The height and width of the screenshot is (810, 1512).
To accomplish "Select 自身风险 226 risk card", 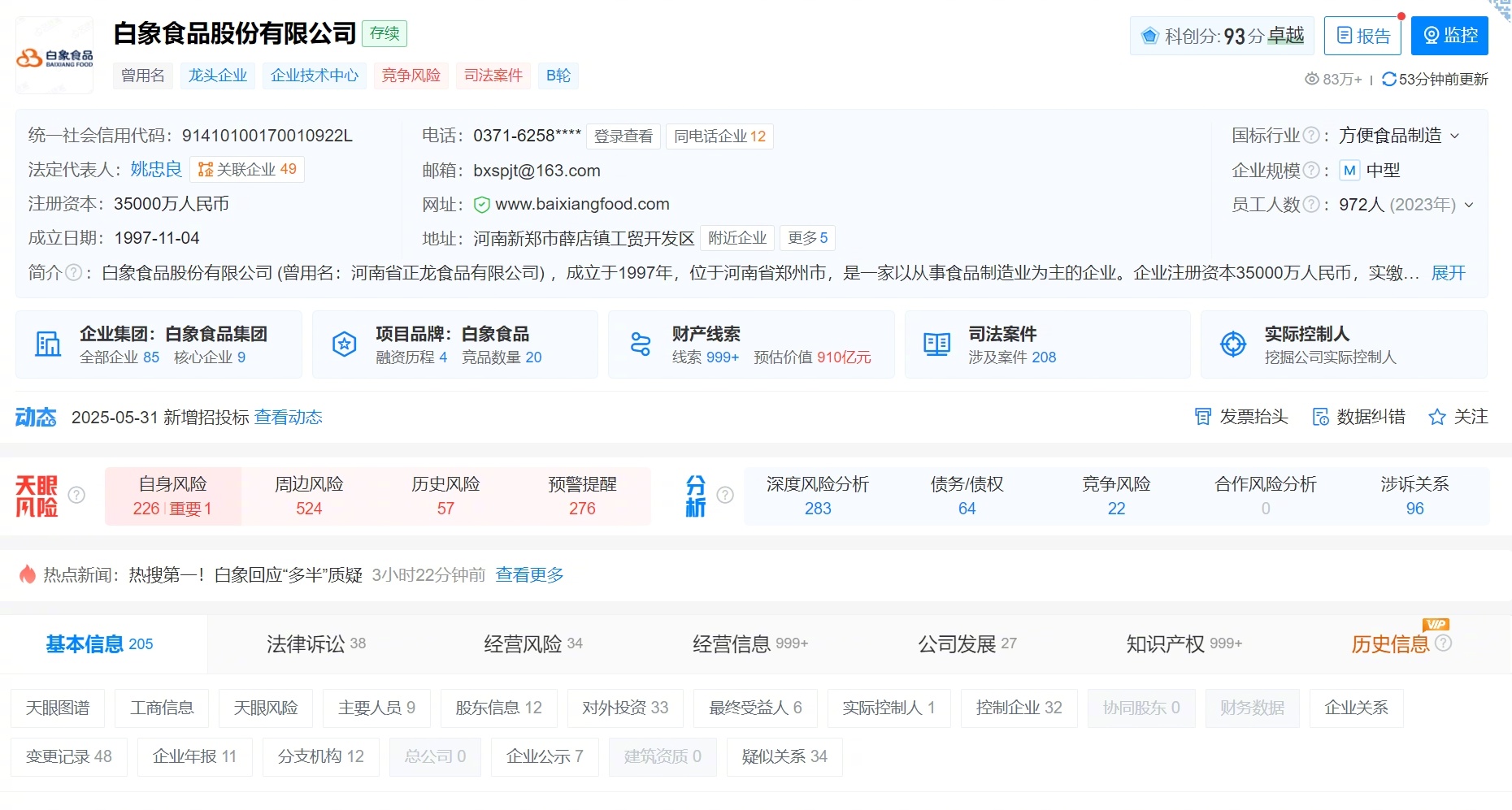I will pyautogui.click(x=172, y=496).
